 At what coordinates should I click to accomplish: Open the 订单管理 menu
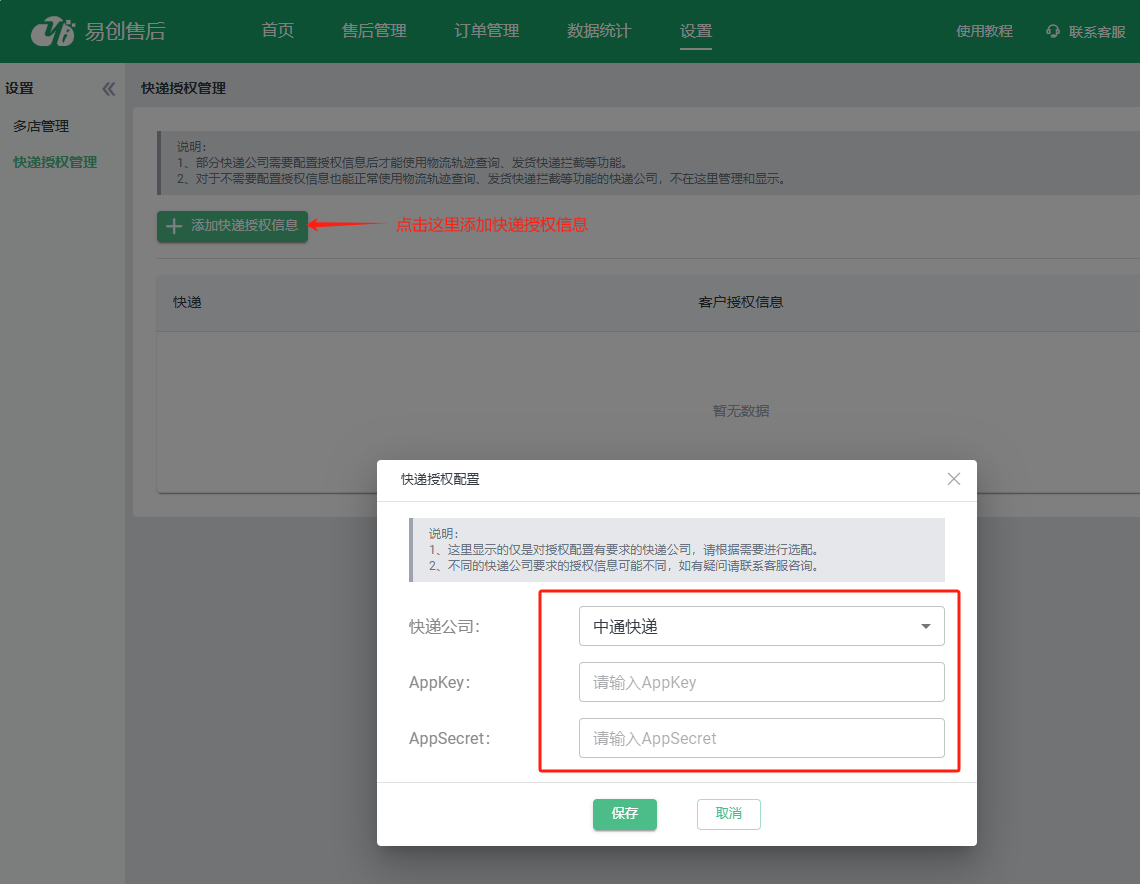click(x=486, y=31)
